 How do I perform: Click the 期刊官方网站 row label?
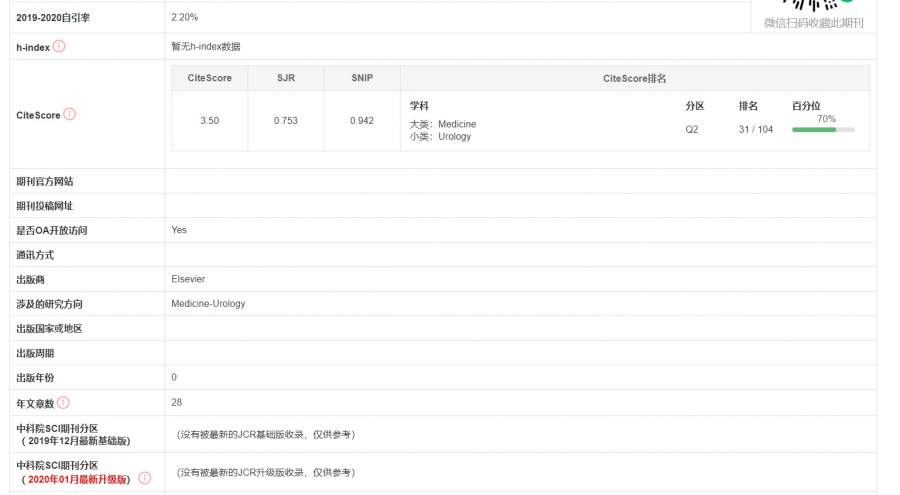tap(45, 181)
